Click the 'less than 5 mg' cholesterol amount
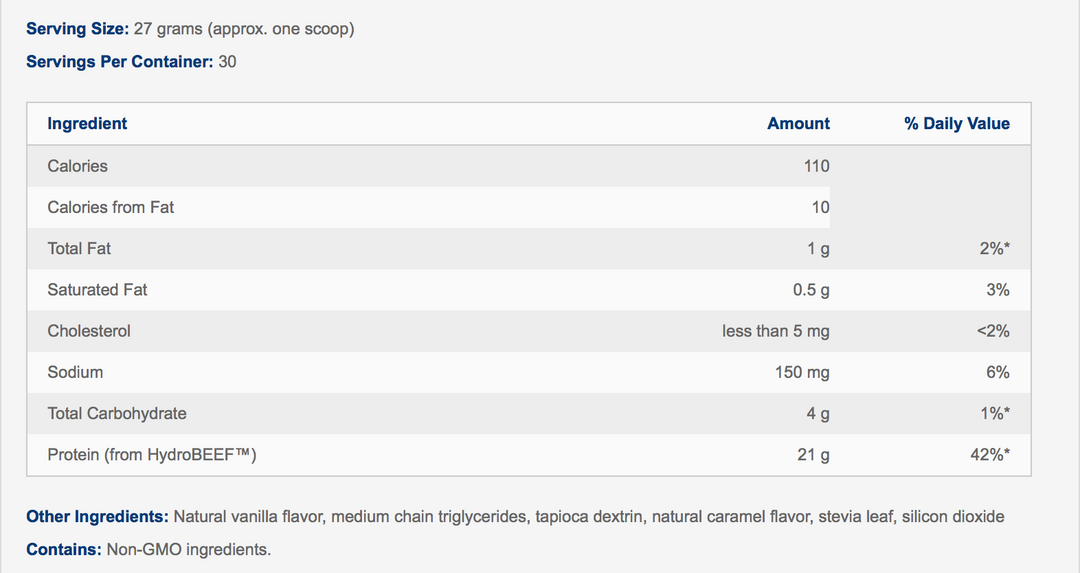The height and width of the screenshot is (573, 1080). pos(775,331)
